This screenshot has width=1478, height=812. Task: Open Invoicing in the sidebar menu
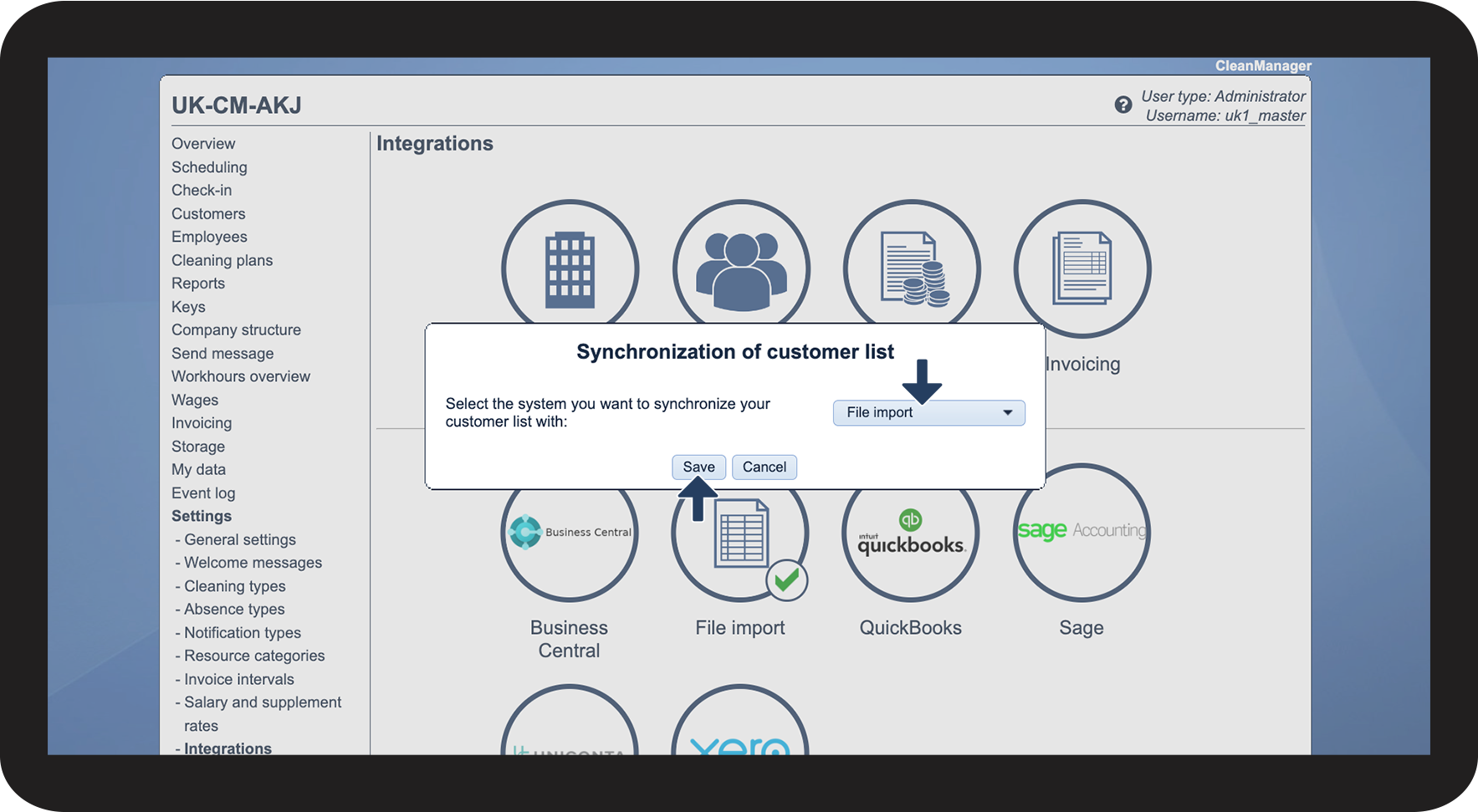tap(202, 423)
